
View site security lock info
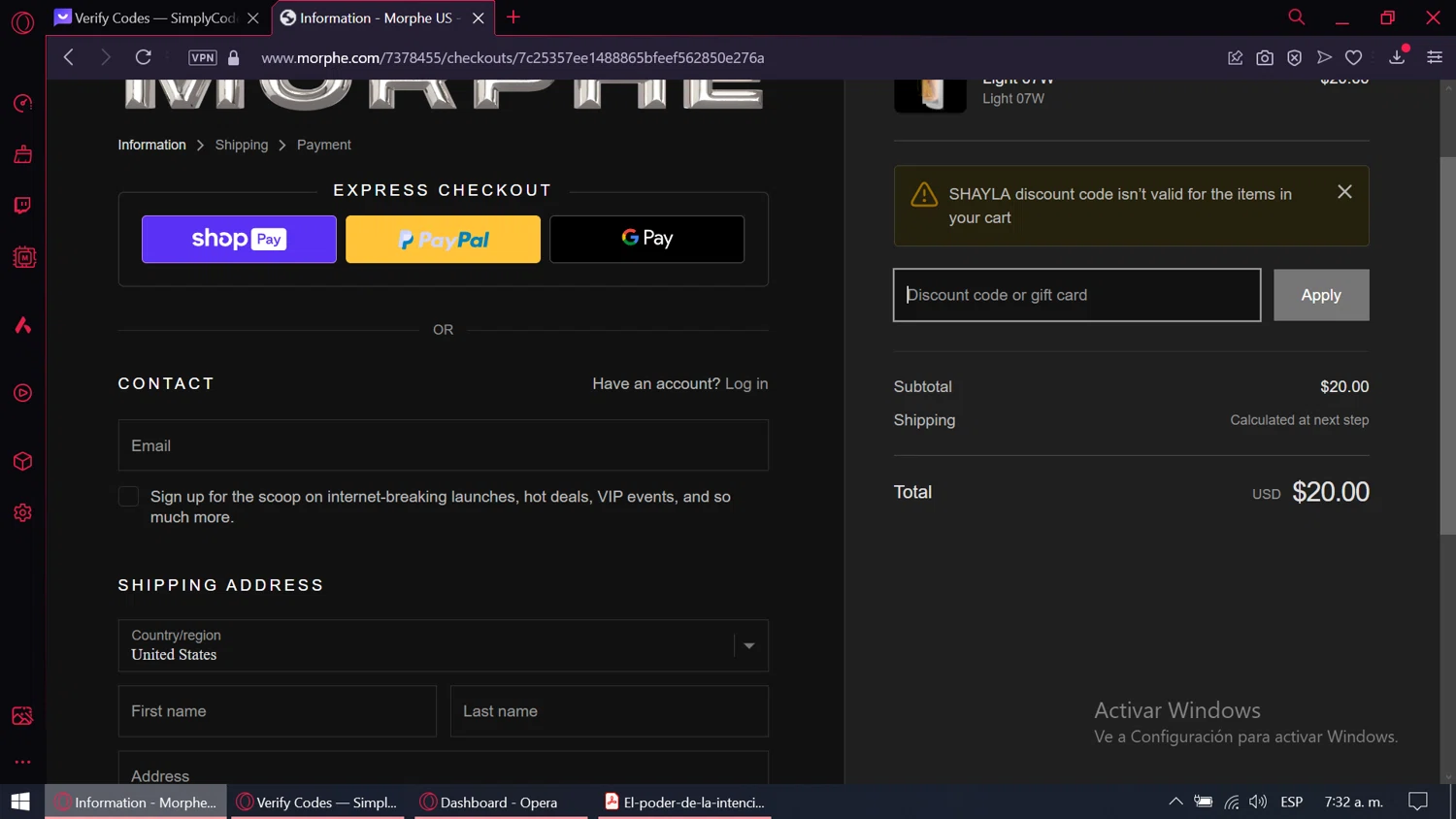pos(234,57)
